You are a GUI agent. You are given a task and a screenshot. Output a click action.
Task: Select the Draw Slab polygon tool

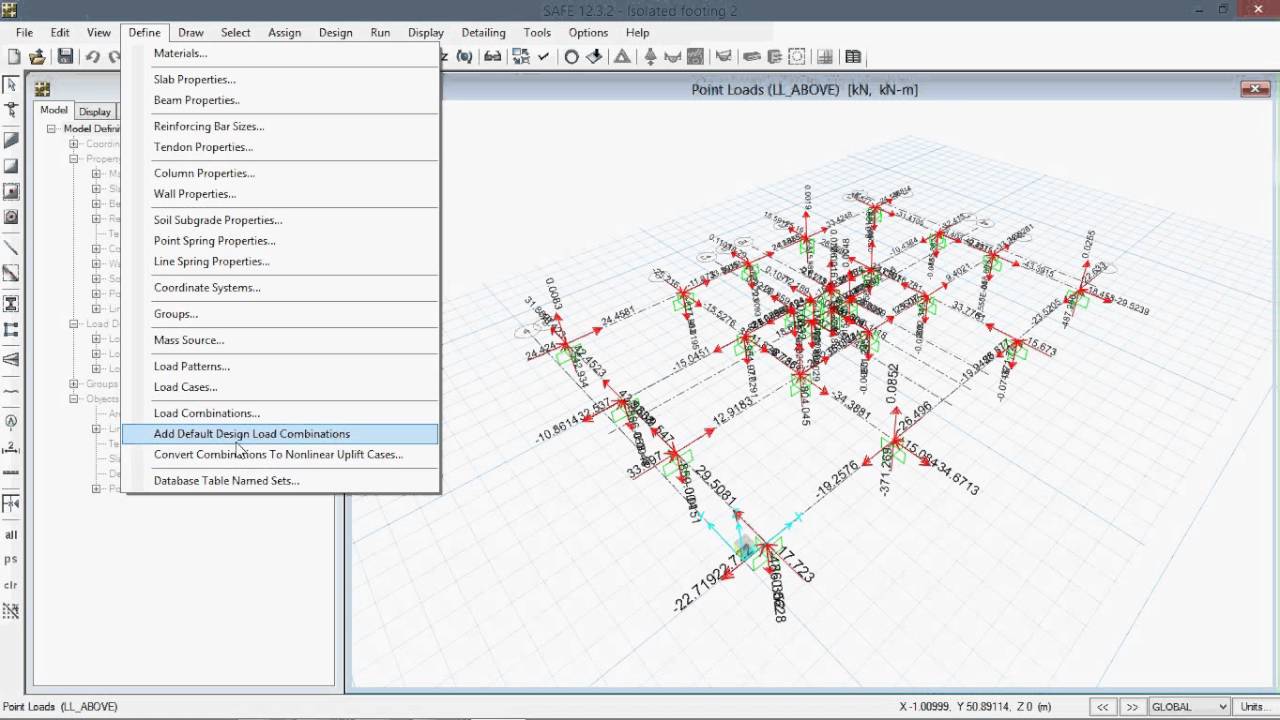pos(11,140)
